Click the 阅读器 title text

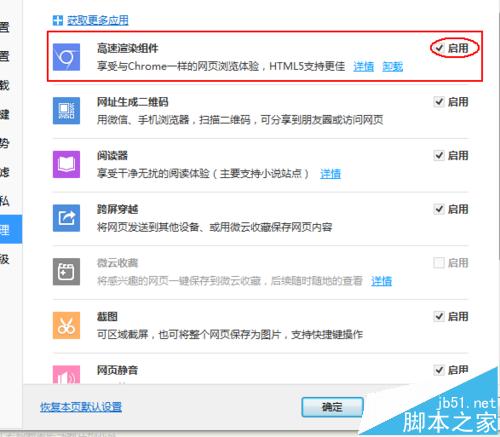point(112,156)
